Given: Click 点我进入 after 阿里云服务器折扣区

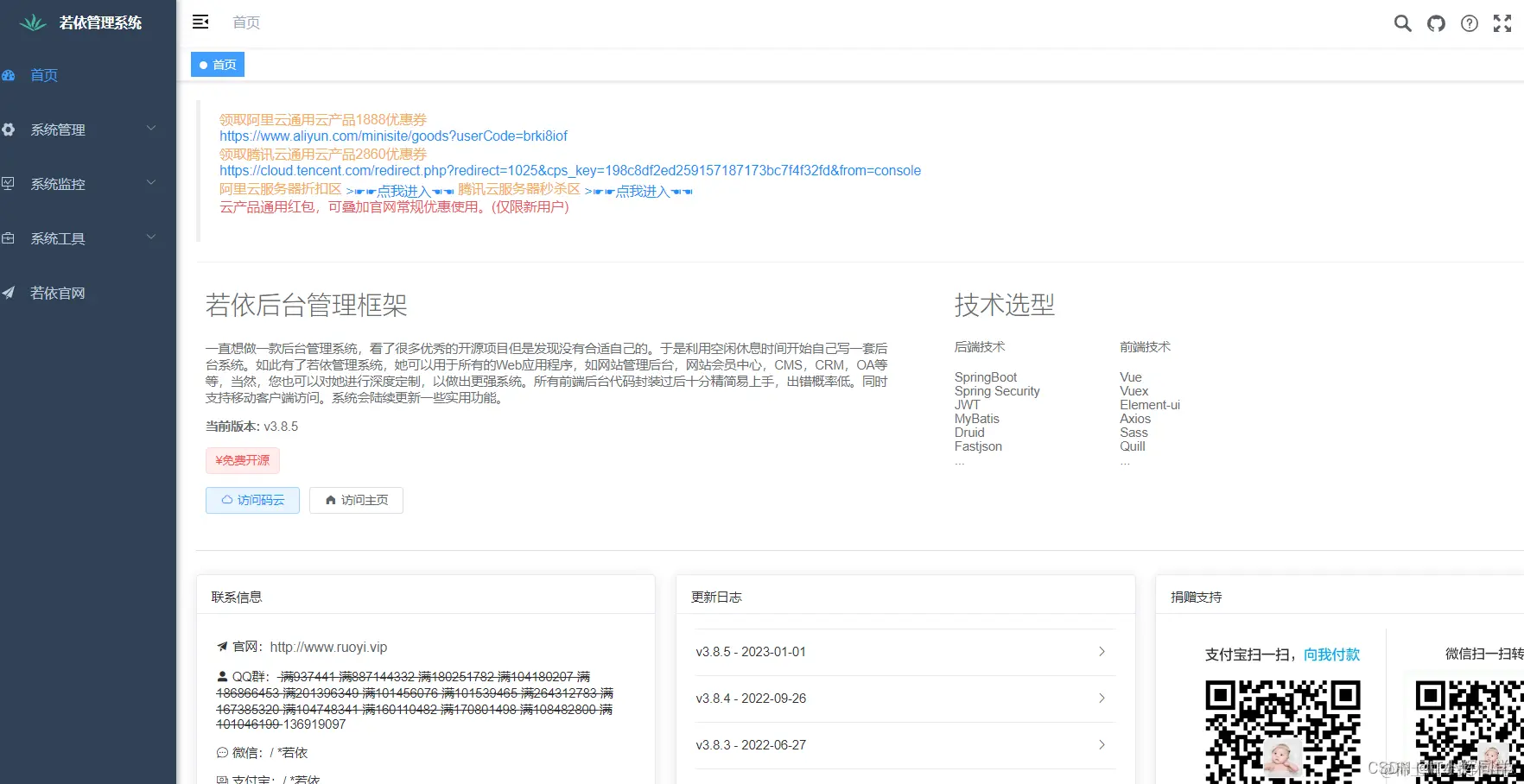Looking at the screenshot, I should point(400,191).
